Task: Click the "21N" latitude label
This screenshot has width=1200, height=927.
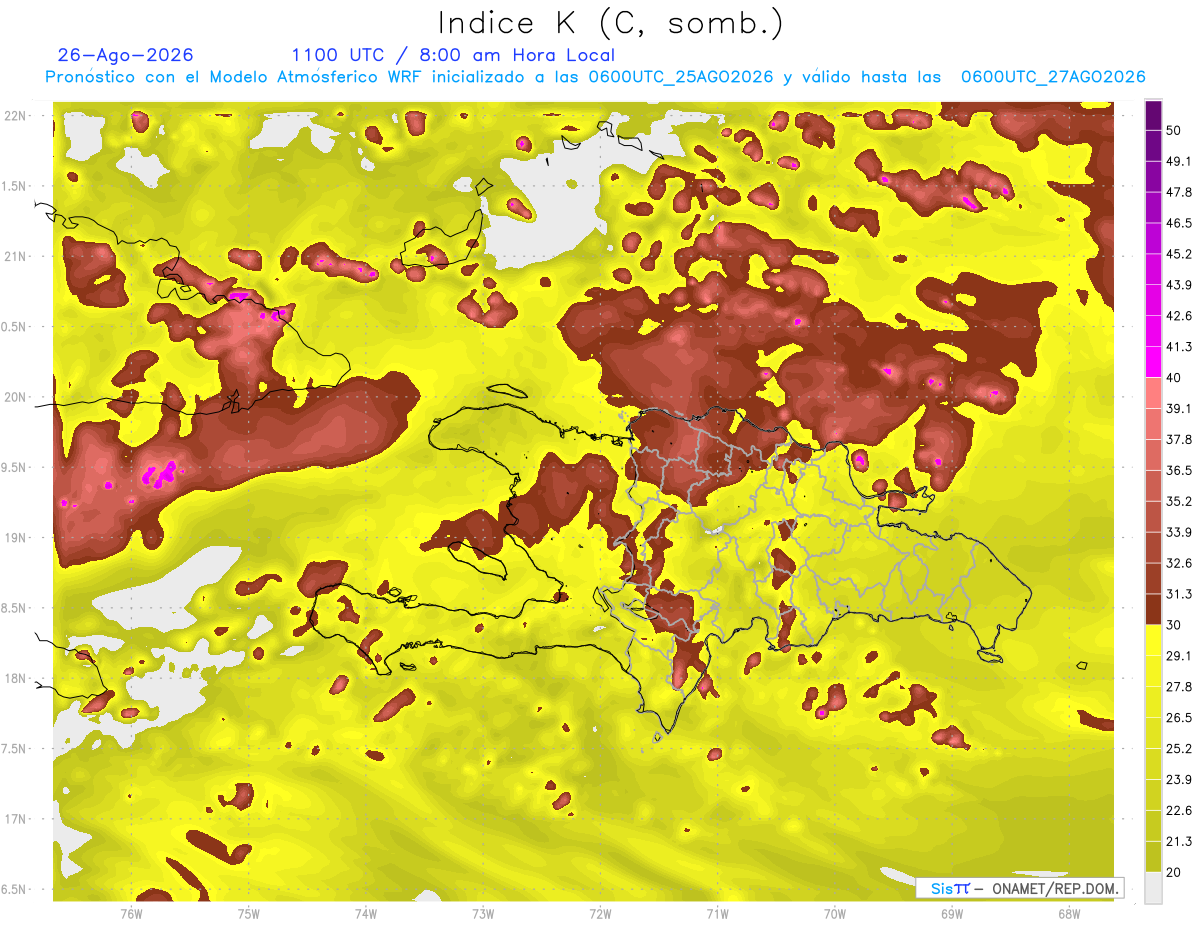Action: pos(15,256)
